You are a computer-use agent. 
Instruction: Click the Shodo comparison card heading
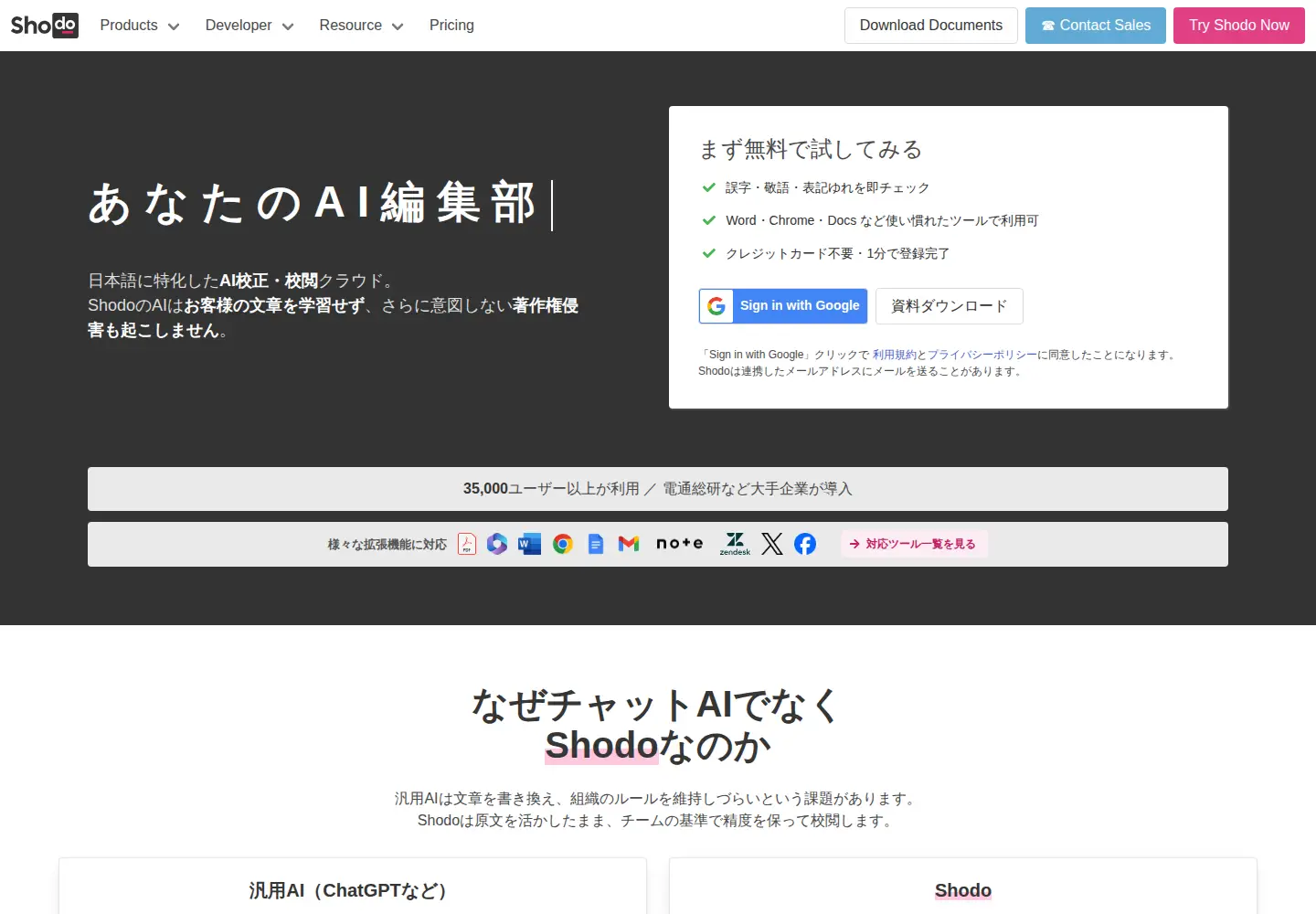tap(963, 890)
